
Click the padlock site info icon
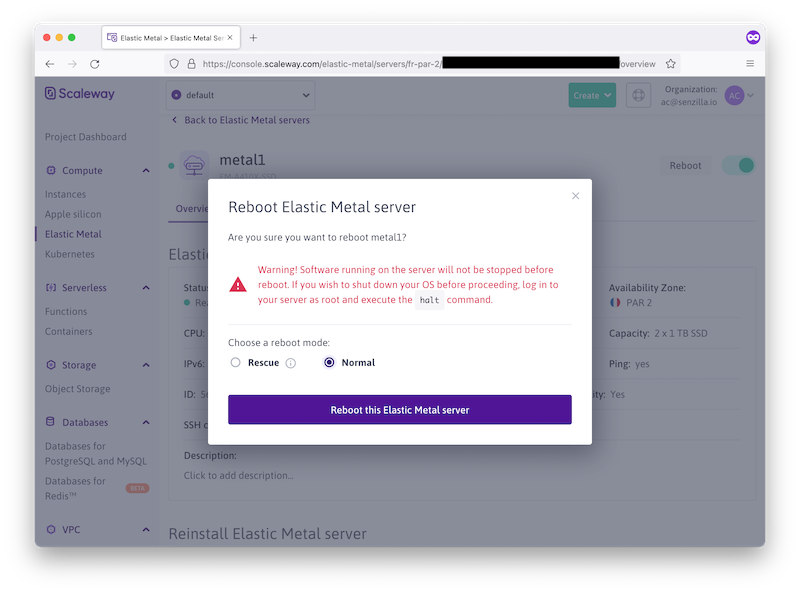(x=191, y=64)
